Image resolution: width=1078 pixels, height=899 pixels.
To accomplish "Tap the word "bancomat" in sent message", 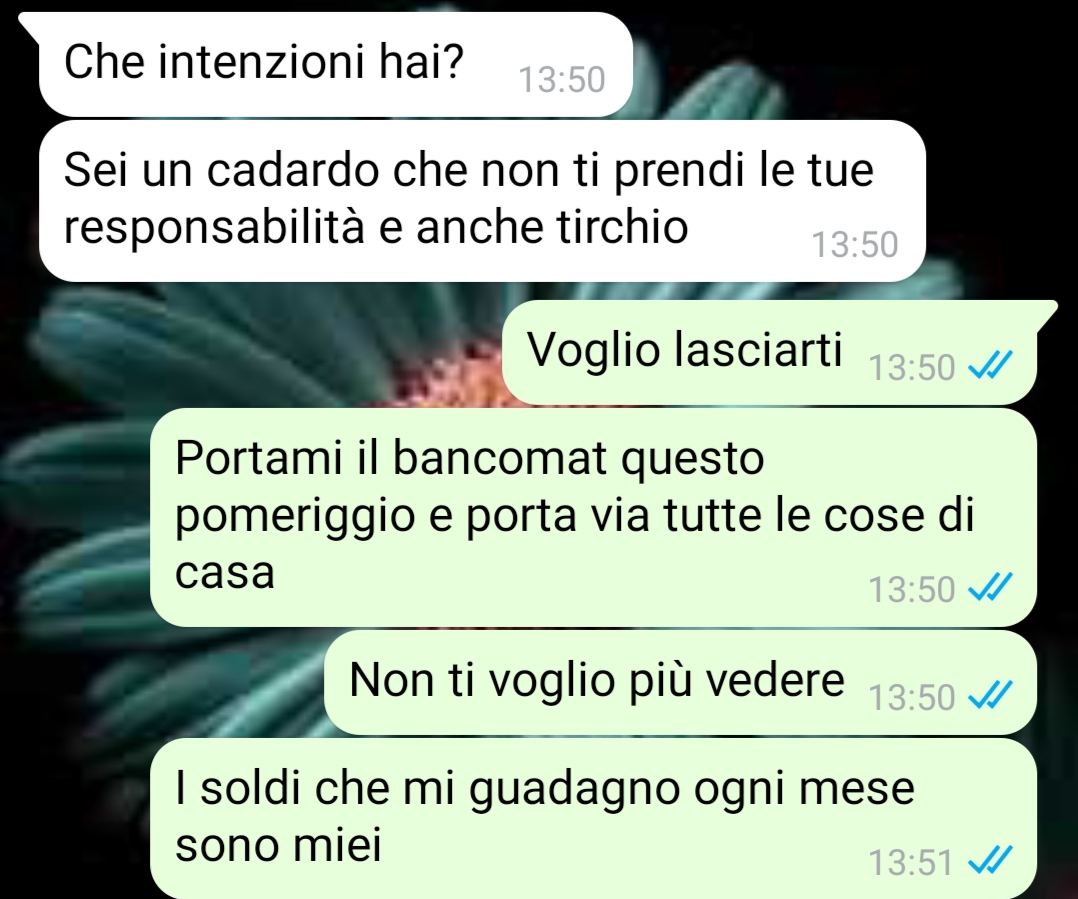I will pyautogui.click(x=500, y=456).
